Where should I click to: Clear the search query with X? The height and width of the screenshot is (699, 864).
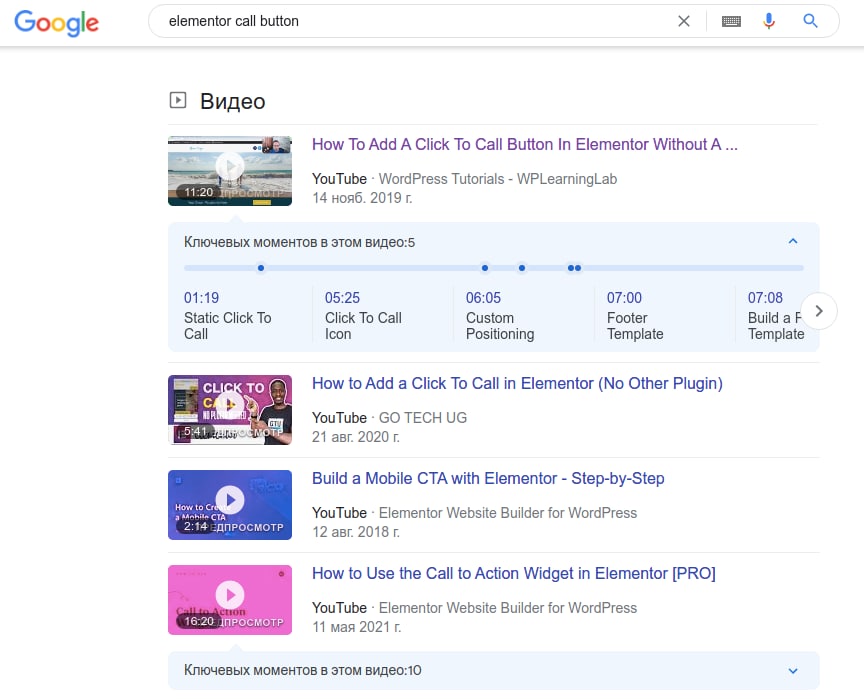[683, 21]
